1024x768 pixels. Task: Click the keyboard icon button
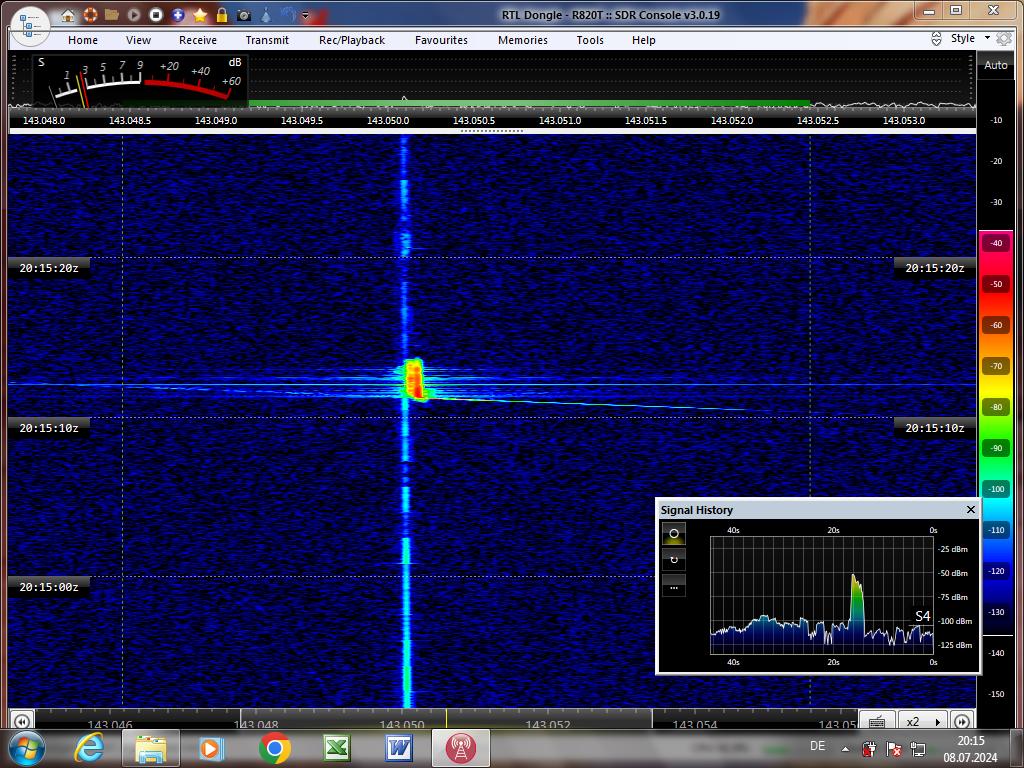pyautogui.click(x=877, y=721)
